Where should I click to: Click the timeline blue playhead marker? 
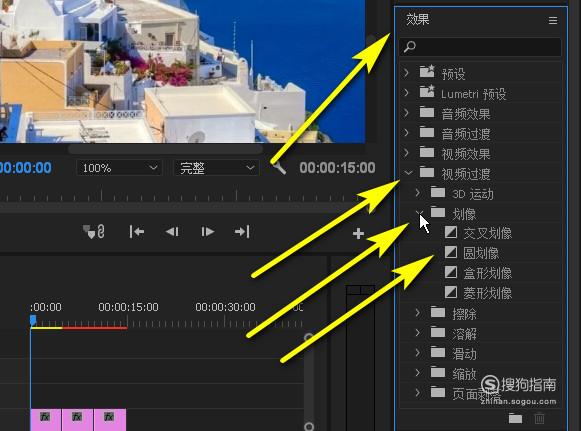33,320
